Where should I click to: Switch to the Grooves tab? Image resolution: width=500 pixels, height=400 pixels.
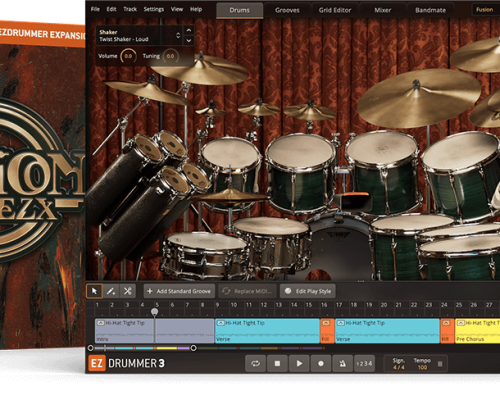click(x=287, y=10)
